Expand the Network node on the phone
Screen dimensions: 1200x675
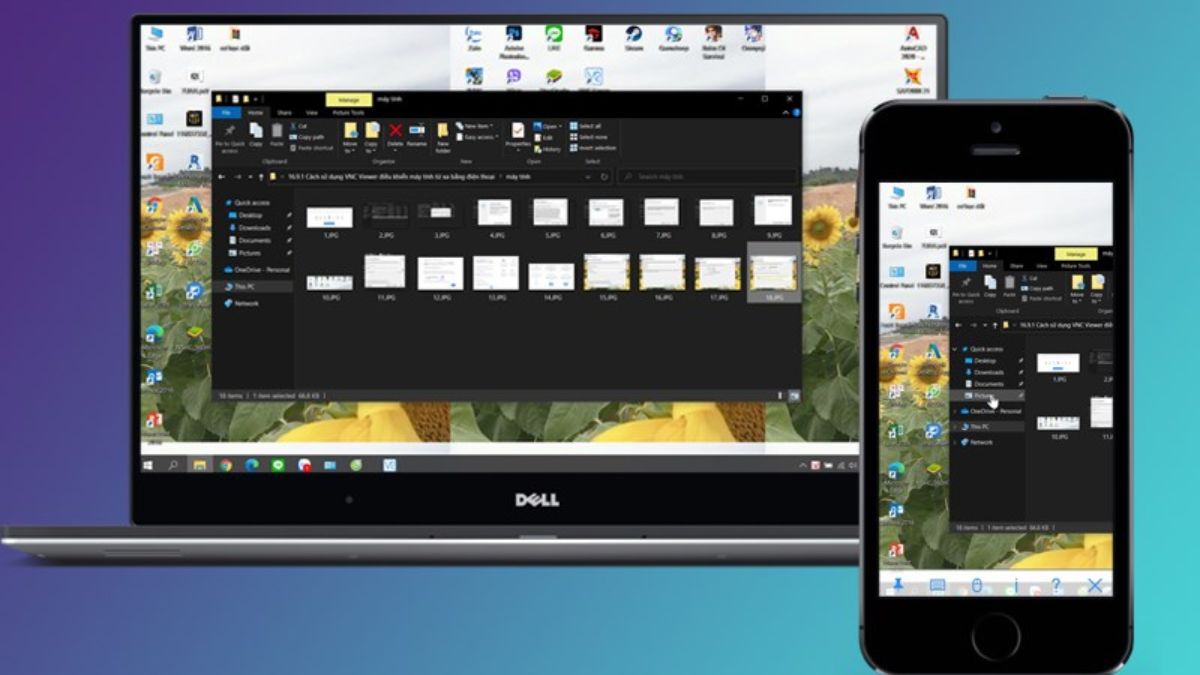click(x=954, y=442)
